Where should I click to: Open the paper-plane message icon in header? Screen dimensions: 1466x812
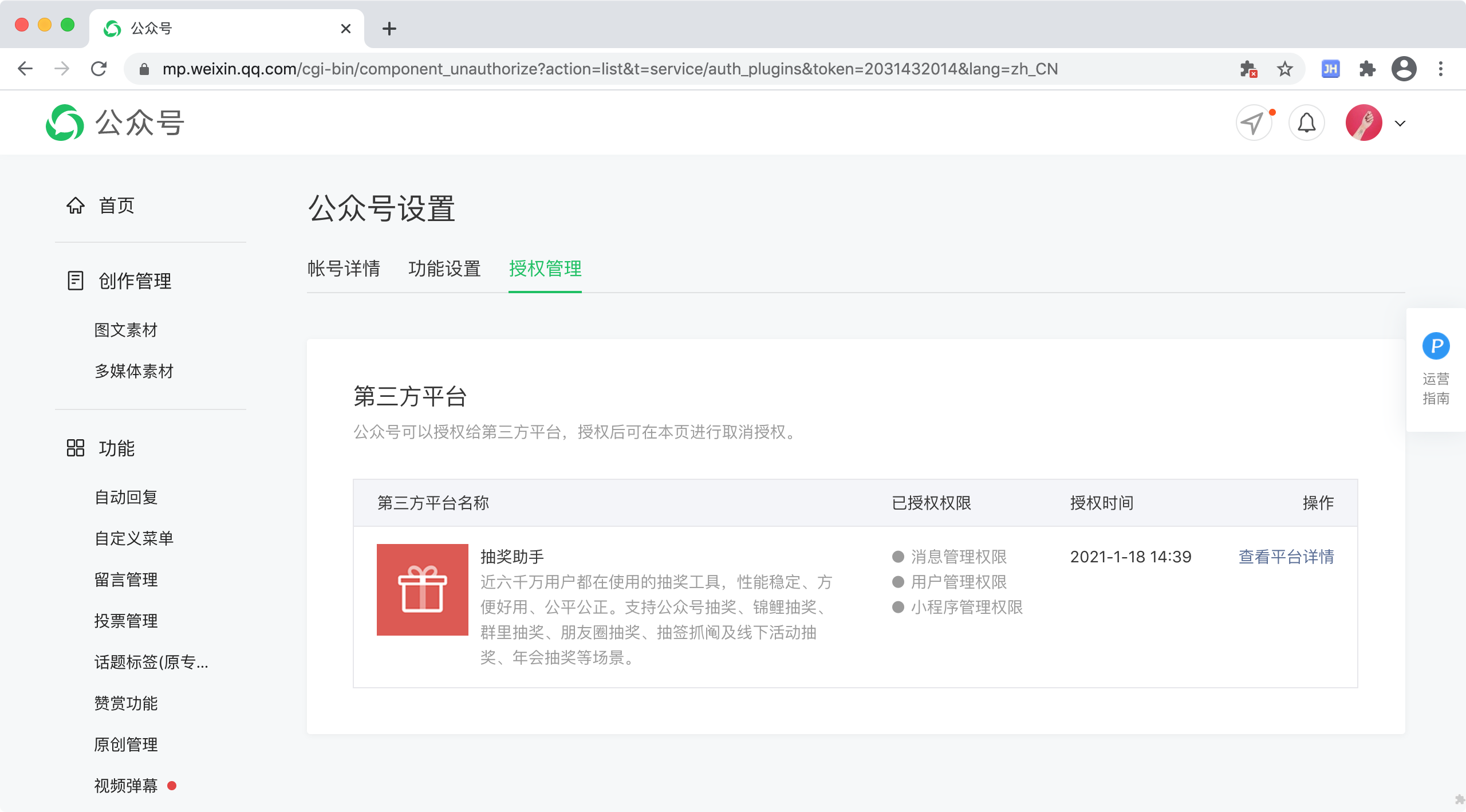[1253, 123]
